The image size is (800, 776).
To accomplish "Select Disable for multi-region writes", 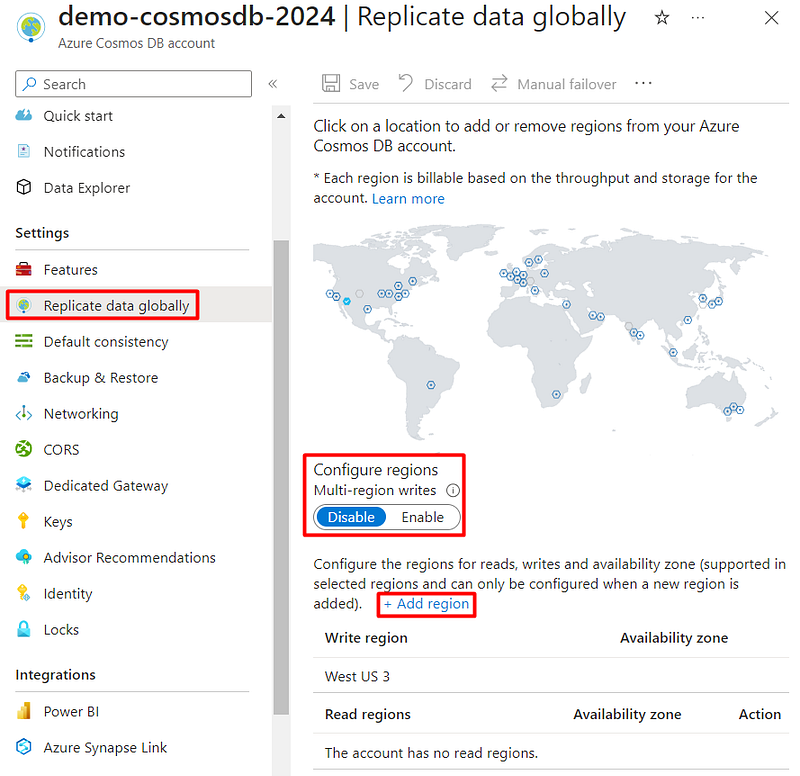I will [x=351, y=517].
